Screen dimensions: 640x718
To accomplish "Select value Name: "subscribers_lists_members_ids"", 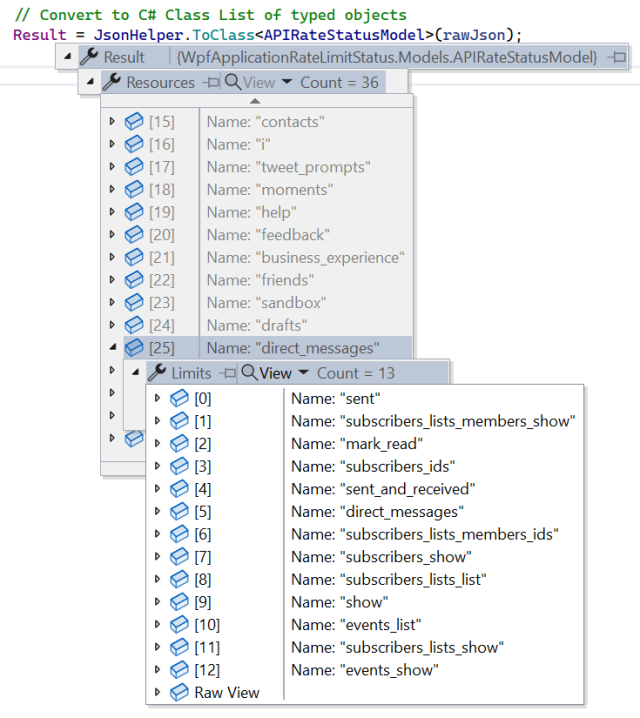I will 425,534.
